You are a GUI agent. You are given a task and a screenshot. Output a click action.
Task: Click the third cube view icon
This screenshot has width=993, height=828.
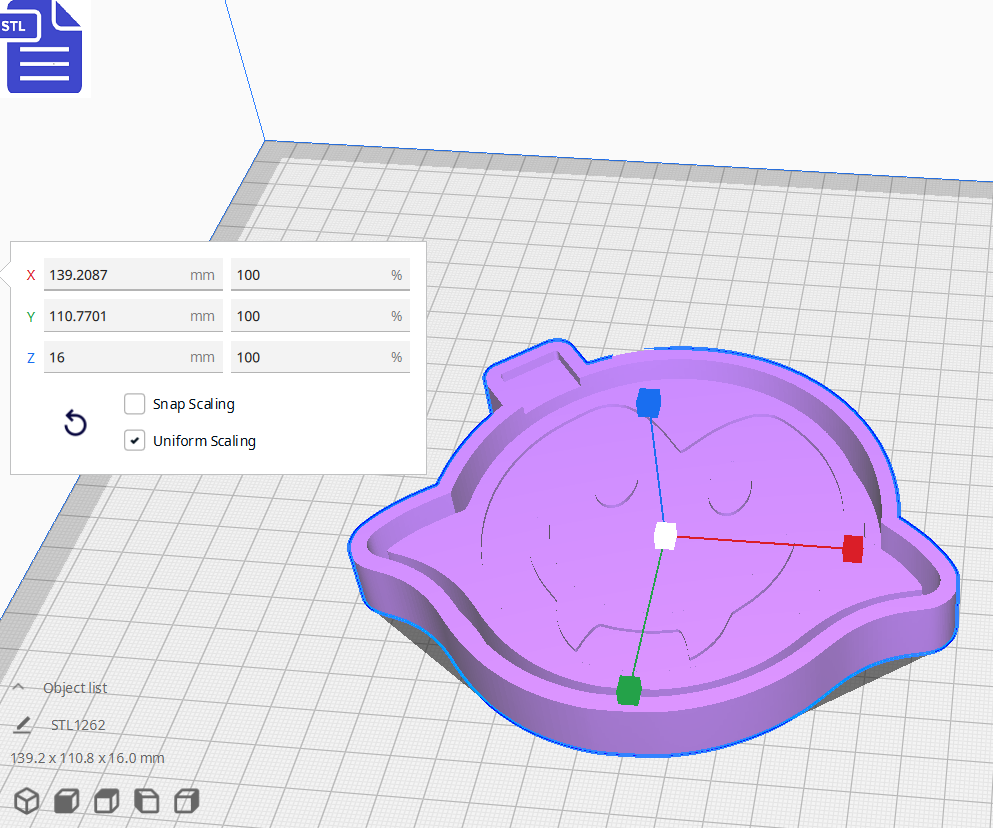[x=105, y=800]
